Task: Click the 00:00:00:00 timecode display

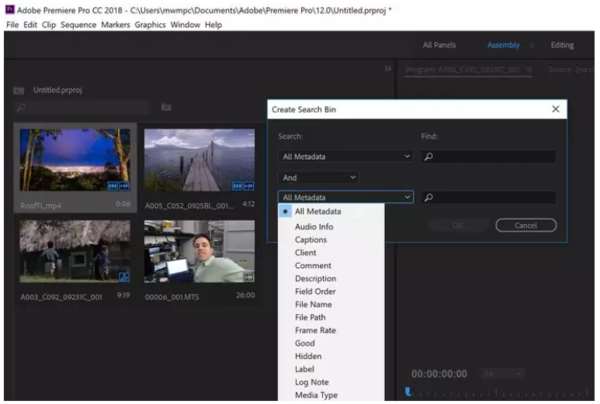Action: pos(439,373)
